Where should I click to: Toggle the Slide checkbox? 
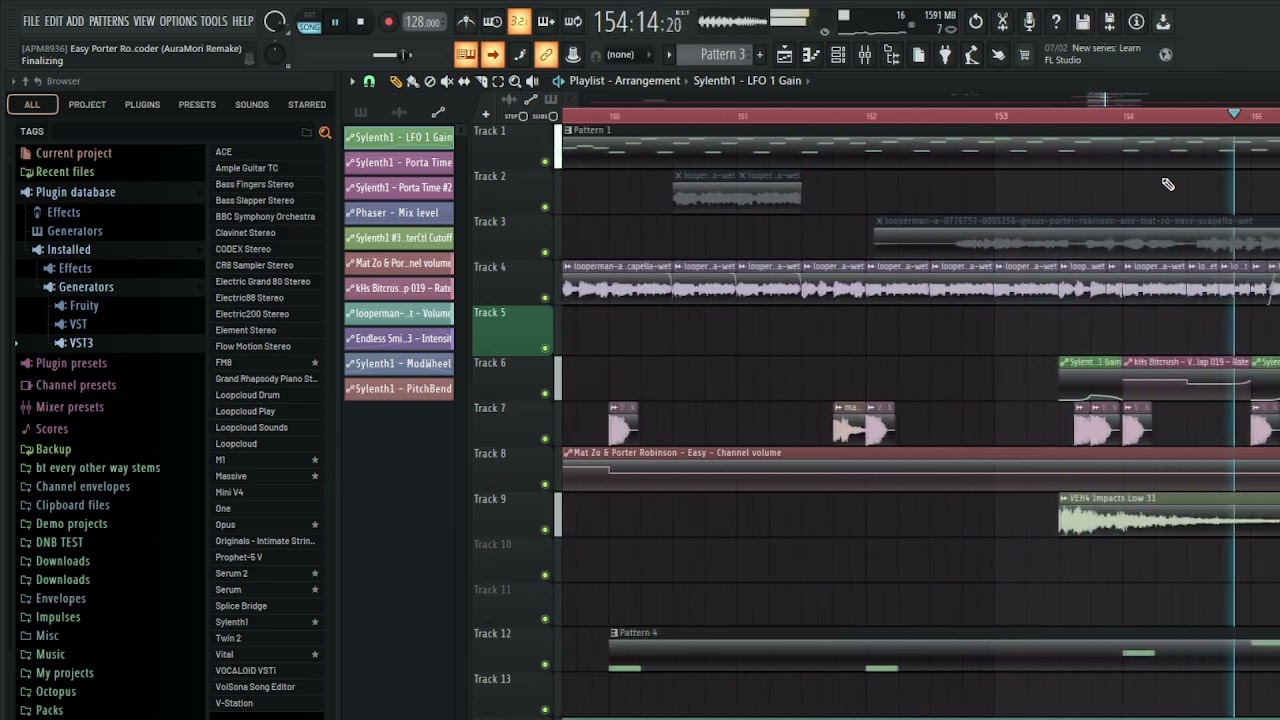click(553, 116)
